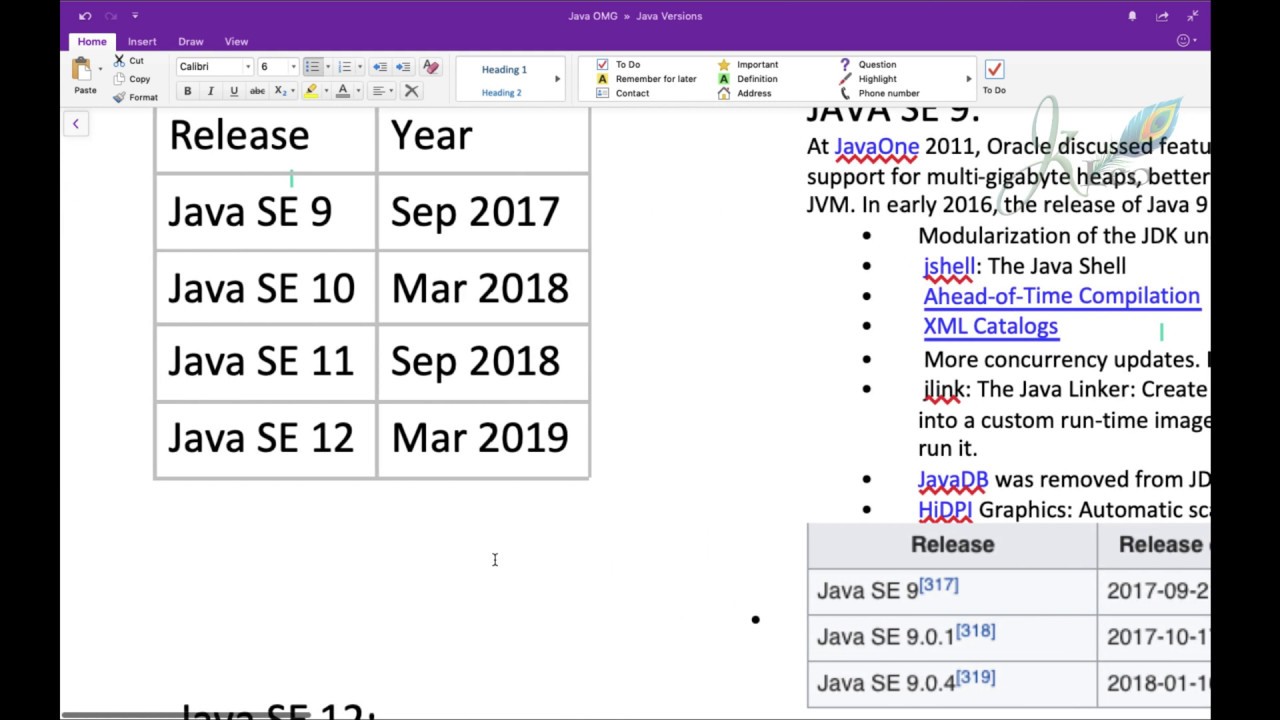Image resolution: width=1280 pixels, height=720 pixels.
Task: Apply the Important star tag
Action: coord(747,64)
